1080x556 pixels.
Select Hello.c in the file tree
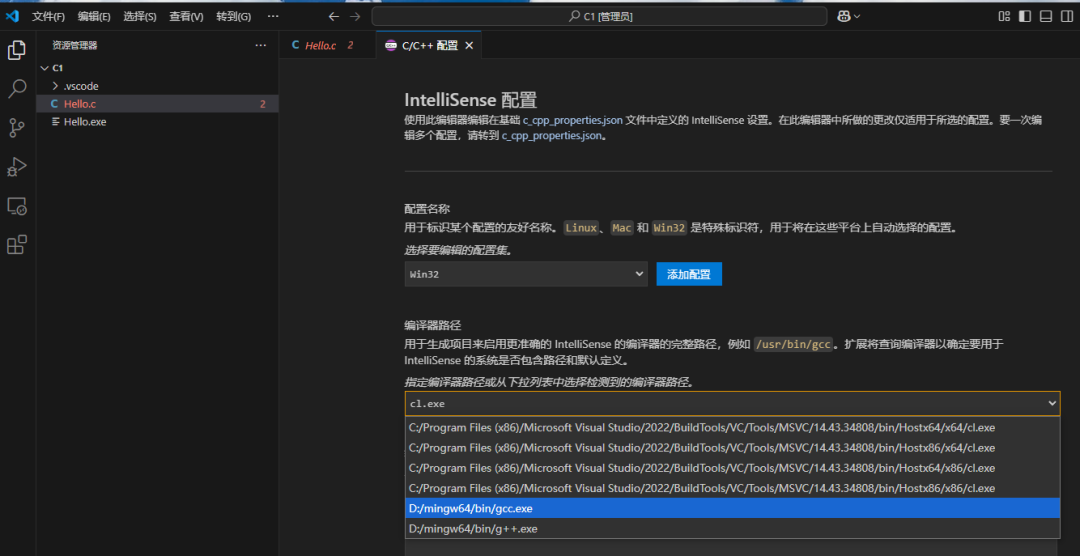tap(158, 104)
